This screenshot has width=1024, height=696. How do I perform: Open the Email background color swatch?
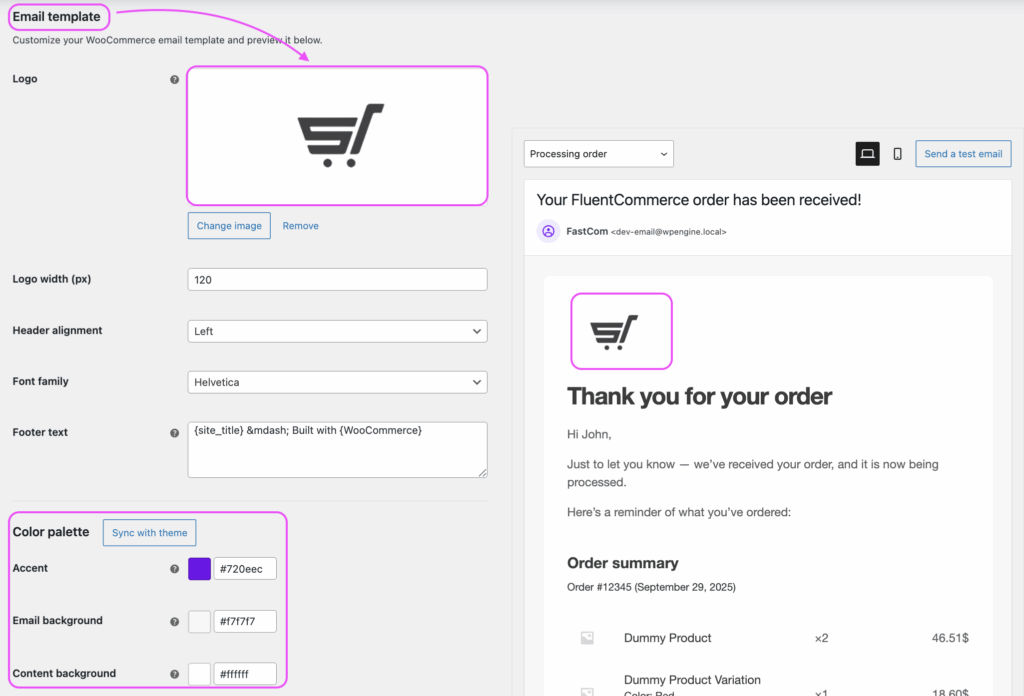[x=199, y=621]
